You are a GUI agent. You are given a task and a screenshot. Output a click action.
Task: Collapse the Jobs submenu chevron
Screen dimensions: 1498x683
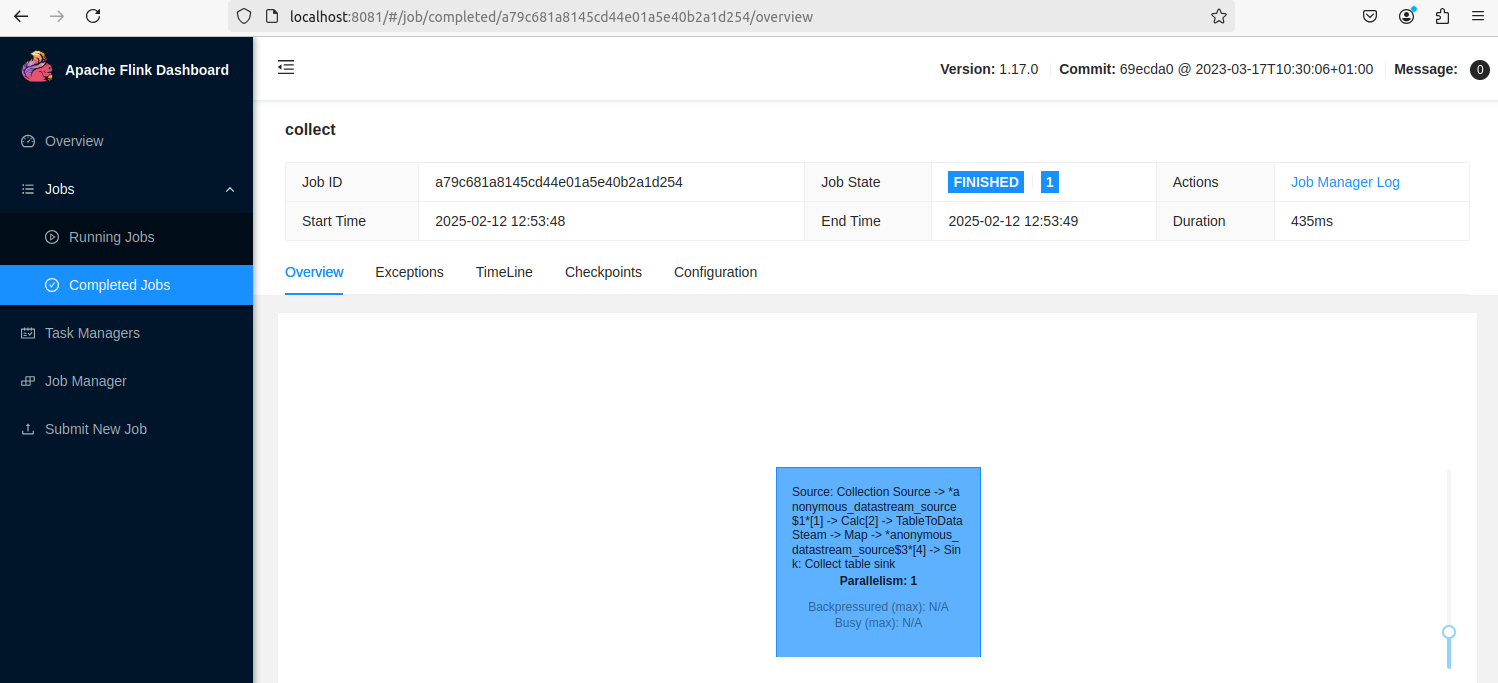click(x=230, y=189)
